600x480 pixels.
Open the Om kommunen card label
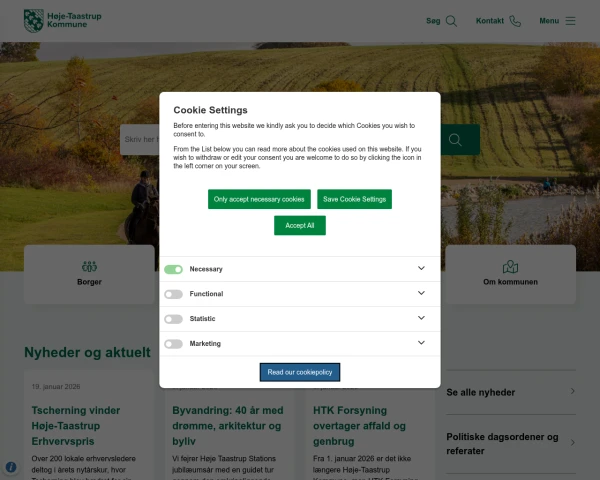pyautogui.click(x=510, y=282)
